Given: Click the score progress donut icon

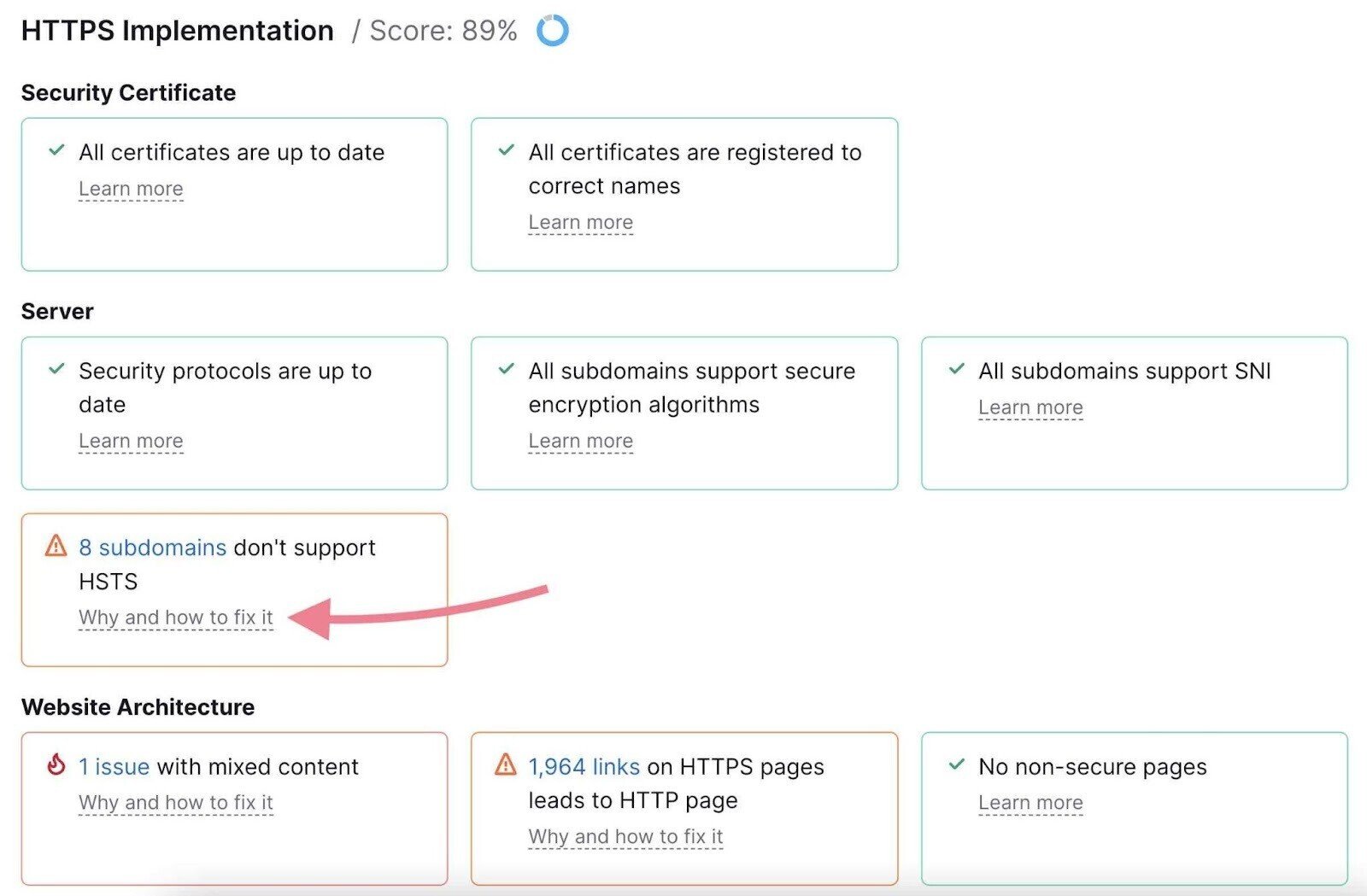Looking at the screenshot, I should [x=552, y=31].
